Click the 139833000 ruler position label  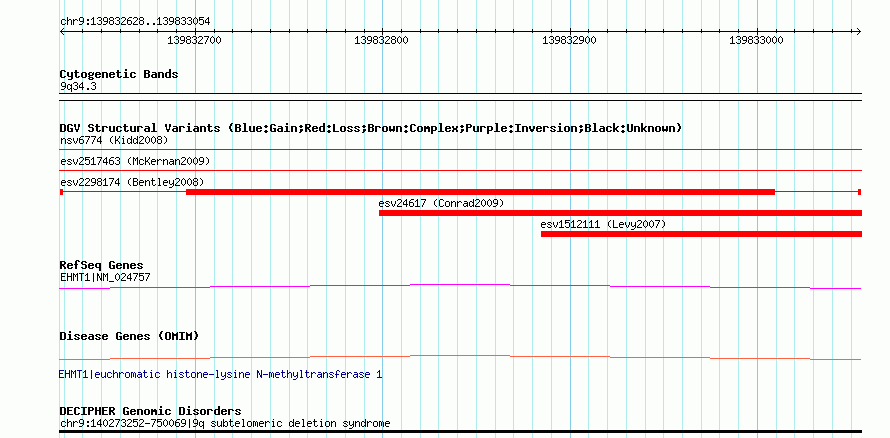(x=756, y=40)
